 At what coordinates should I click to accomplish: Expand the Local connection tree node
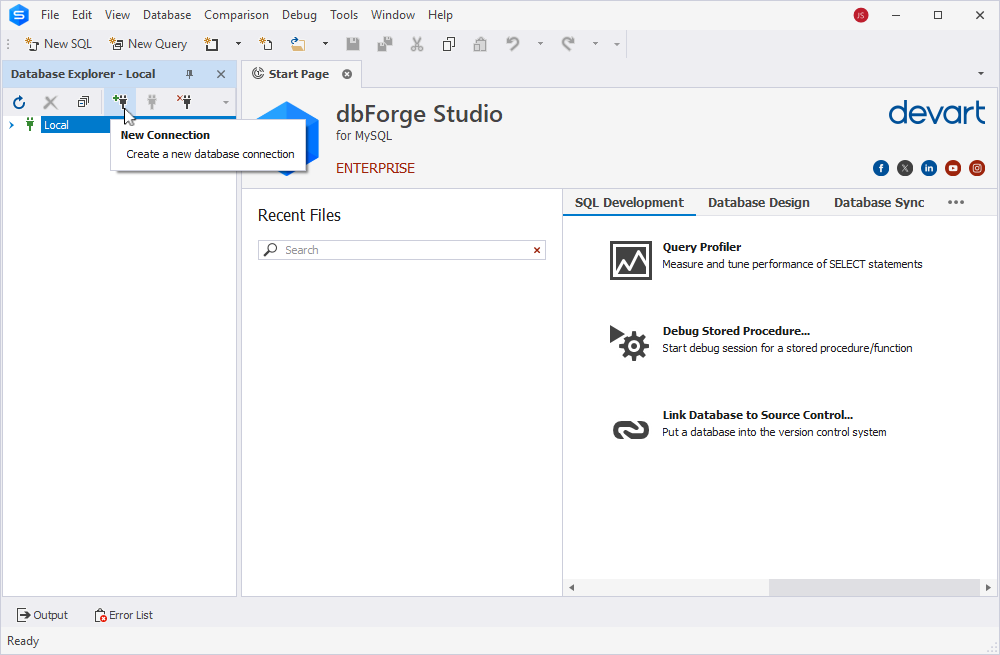[11, 125]
